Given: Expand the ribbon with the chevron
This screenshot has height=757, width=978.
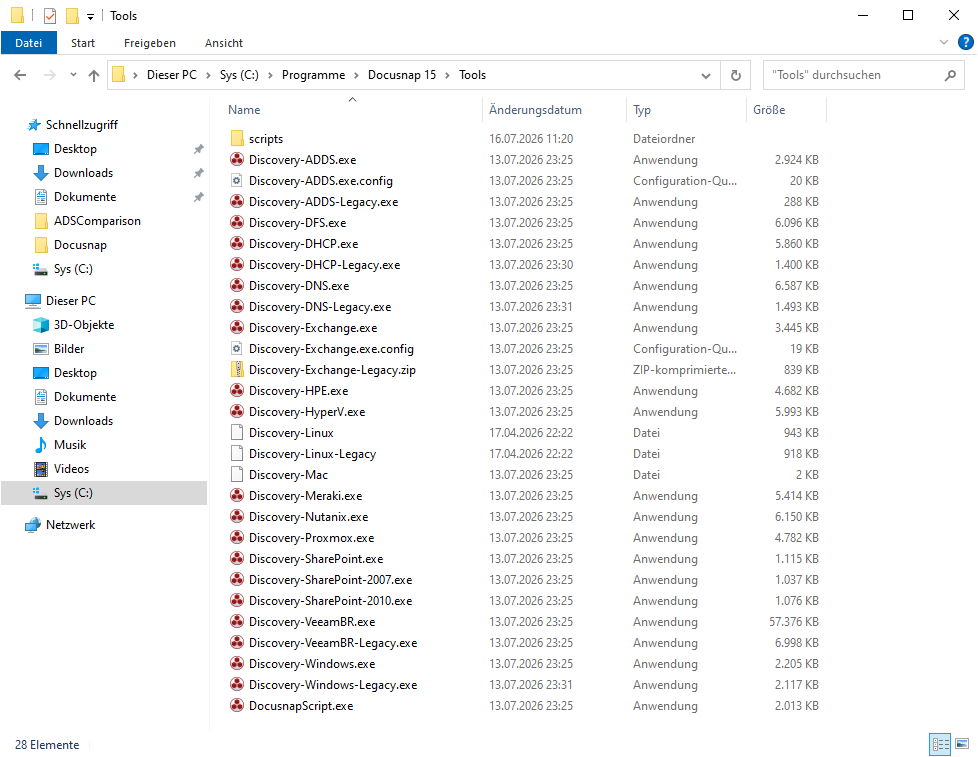Looking at the screenshot, I should tap(944, 42).
